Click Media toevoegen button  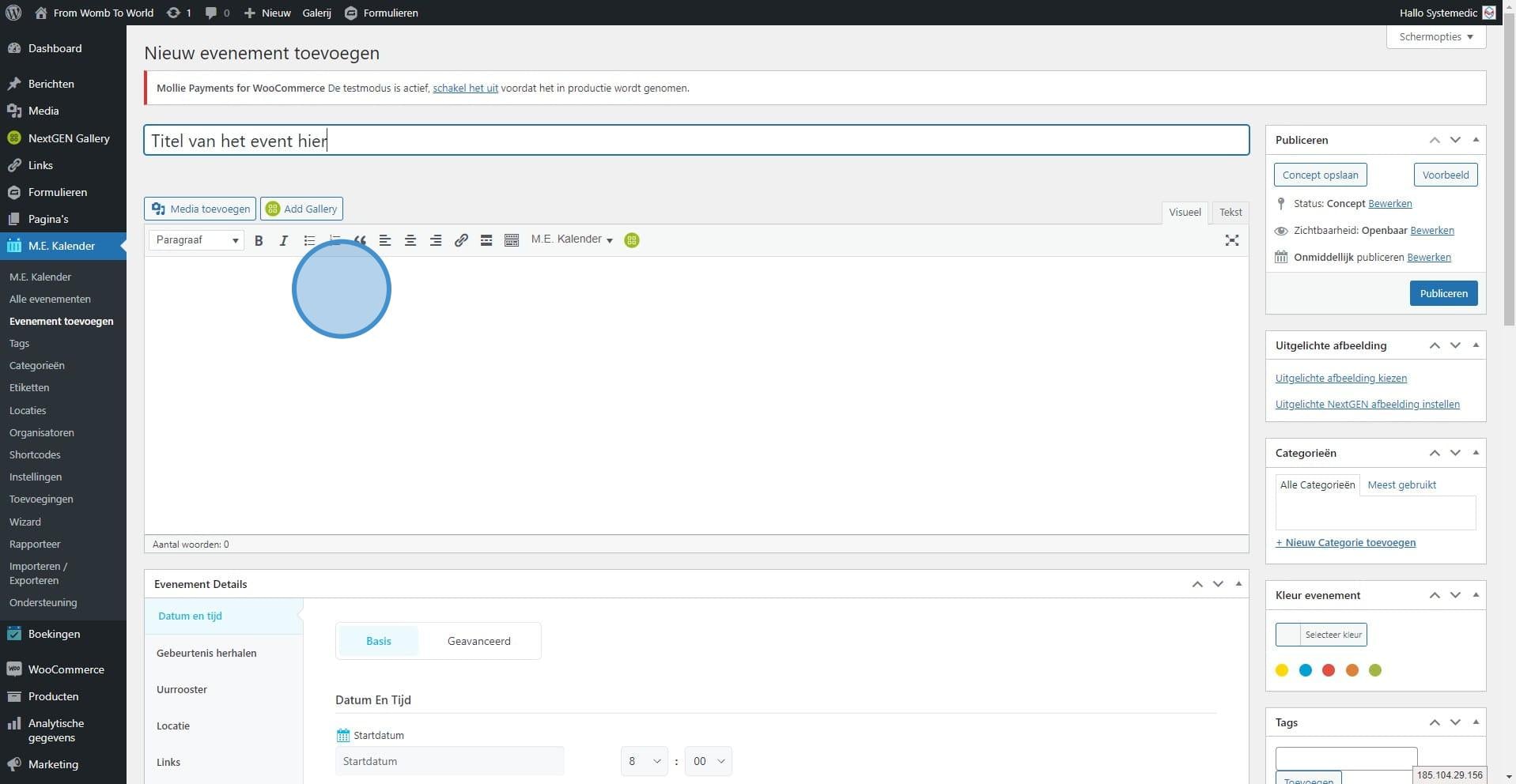(200, 209)
